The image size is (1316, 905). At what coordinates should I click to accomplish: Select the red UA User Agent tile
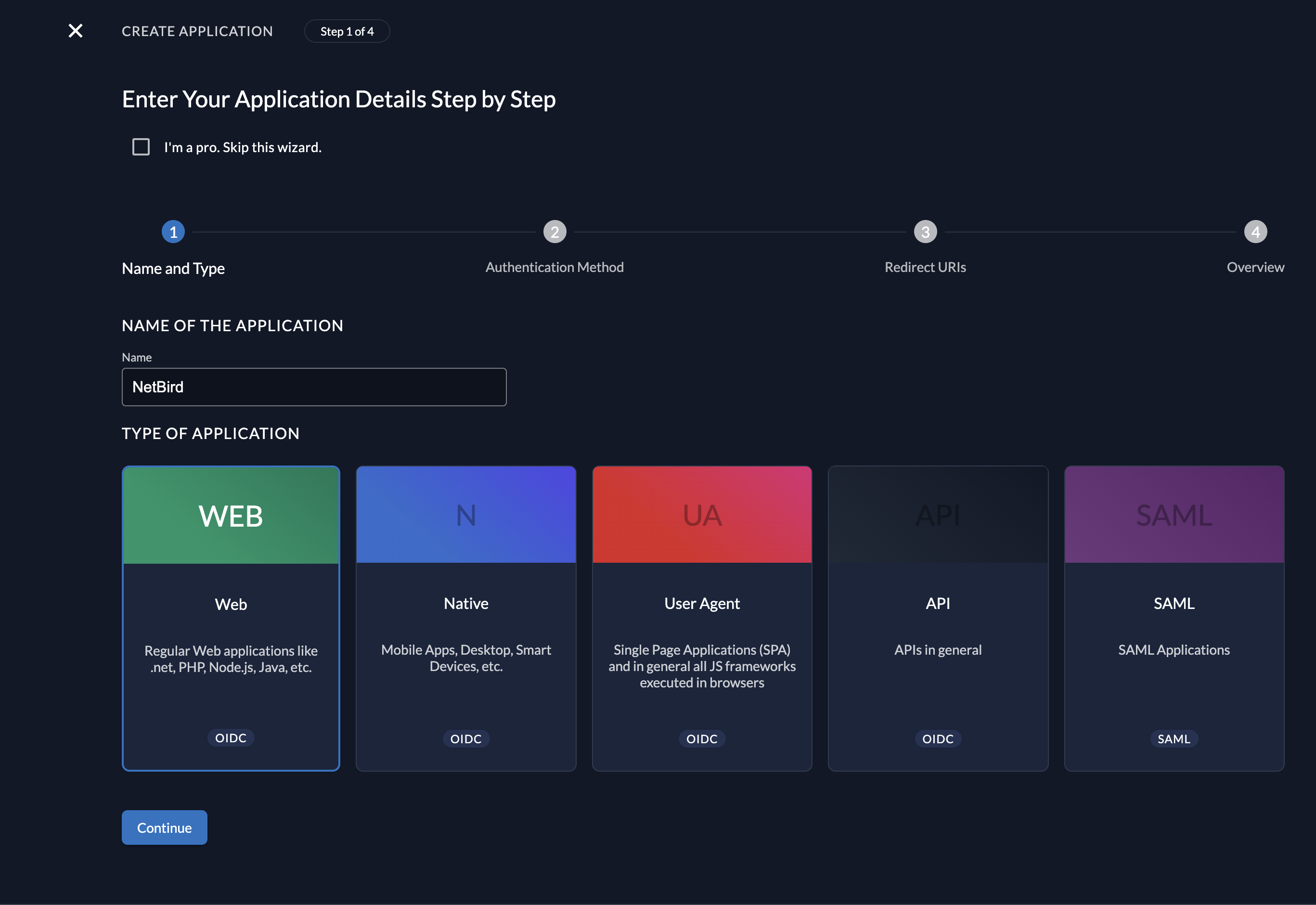click(x=702, y=516)
